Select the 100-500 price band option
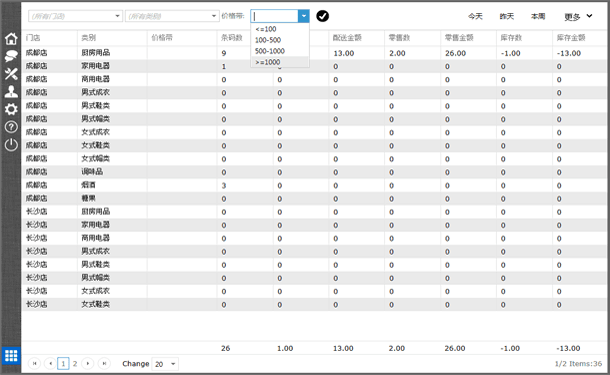This screenshot has height=375, width=610. click(280, 40)
